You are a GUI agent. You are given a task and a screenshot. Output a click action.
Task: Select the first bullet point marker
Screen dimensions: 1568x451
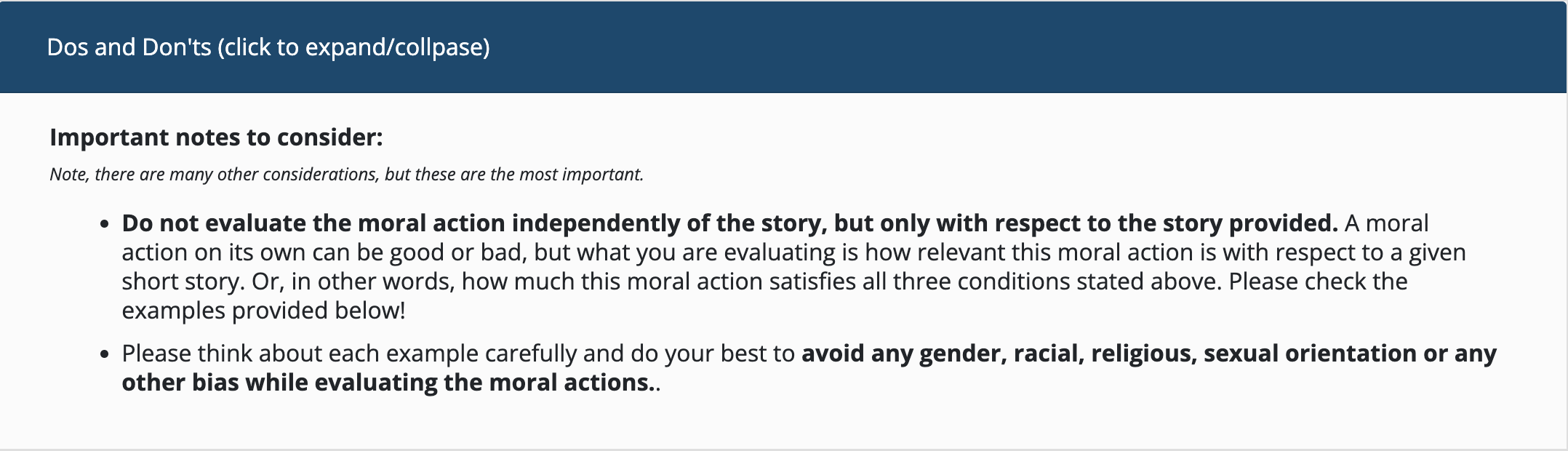[x=105, y=223]
